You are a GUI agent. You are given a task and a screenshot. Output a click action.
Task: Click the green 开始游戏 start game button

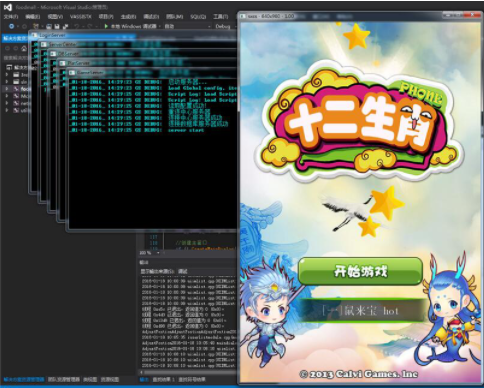(x=360, y=271)
